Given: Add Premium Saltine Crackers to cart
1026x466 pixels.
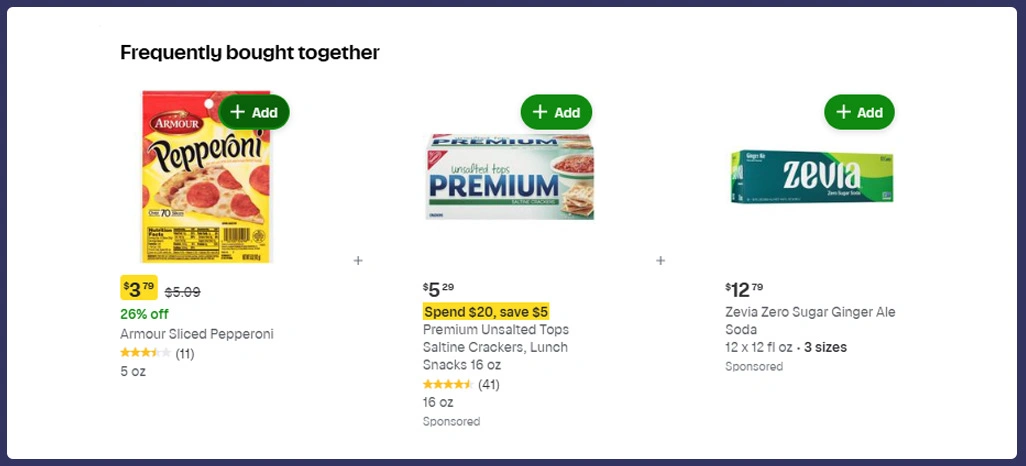Looking at the screenshot, I should coord(556,112).
